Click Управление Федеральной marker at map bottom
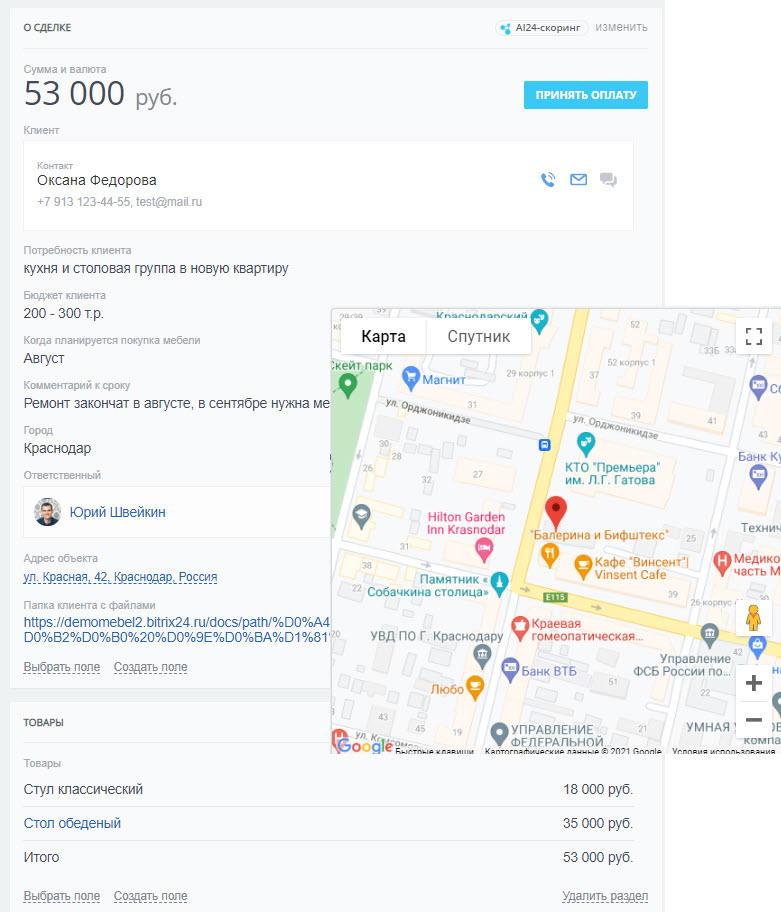781x912 pixels. tap(500, 734)
